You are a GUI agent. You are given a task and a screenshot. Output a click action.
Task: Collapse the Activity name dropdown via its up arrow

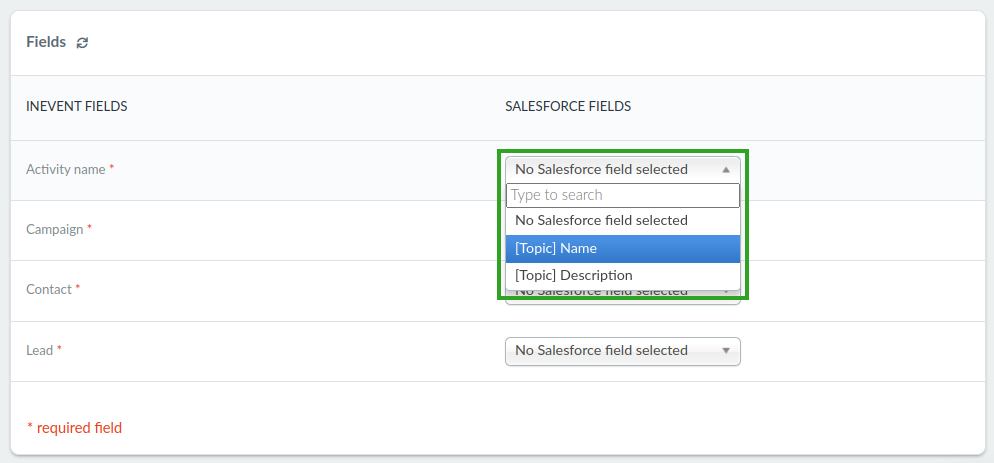pyautogui.click(x=726, y=170)
